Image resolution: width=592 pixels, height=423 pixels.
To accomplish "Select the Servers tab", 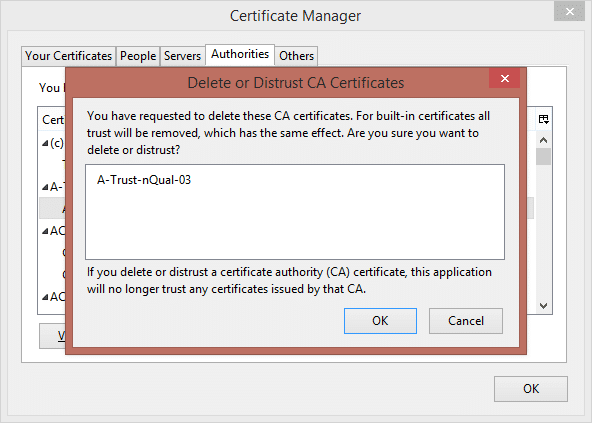I will [182, 56].
